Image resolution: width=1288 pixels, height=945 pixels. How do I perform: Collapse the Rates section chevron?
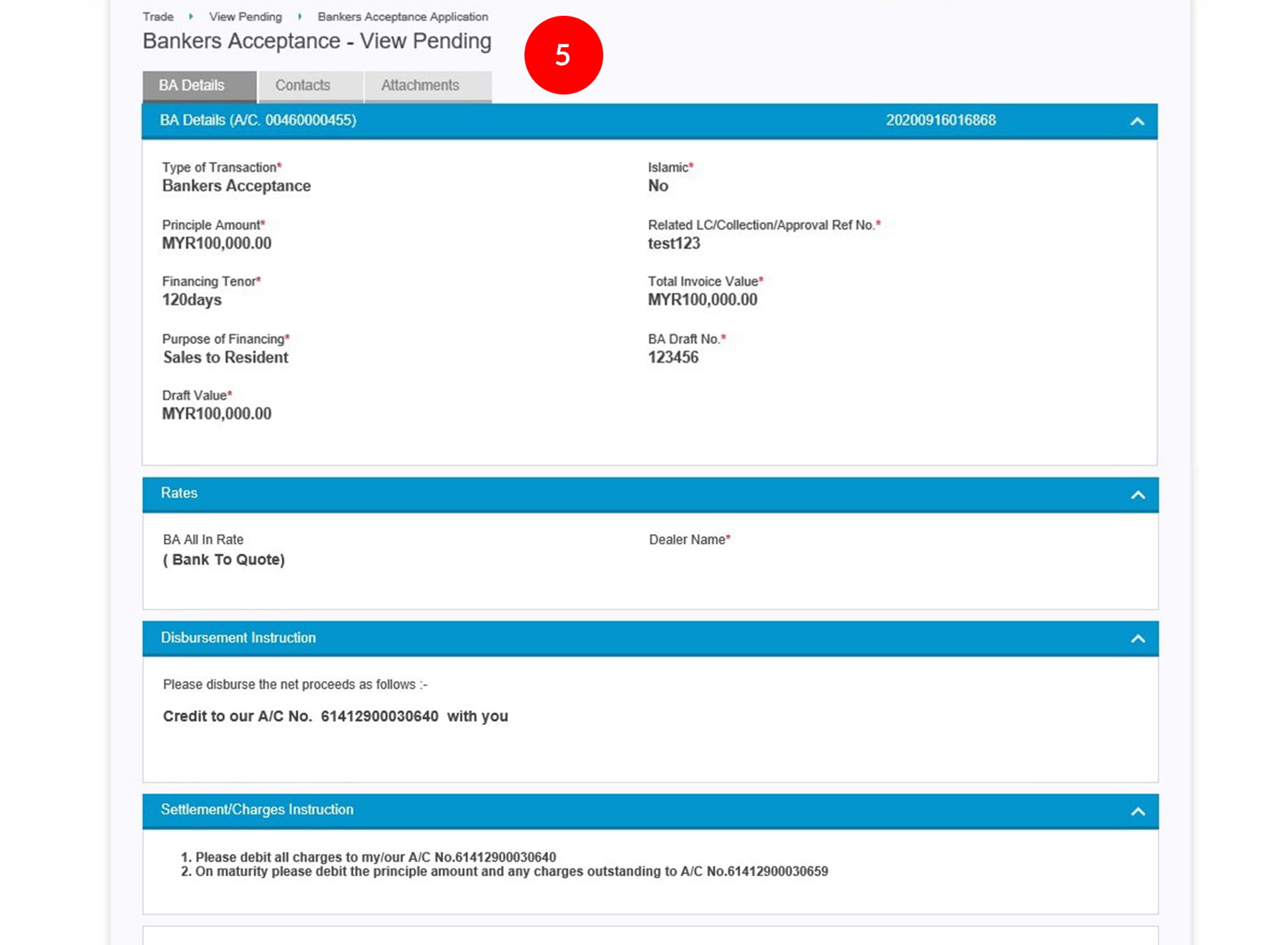click(1137, 495)
